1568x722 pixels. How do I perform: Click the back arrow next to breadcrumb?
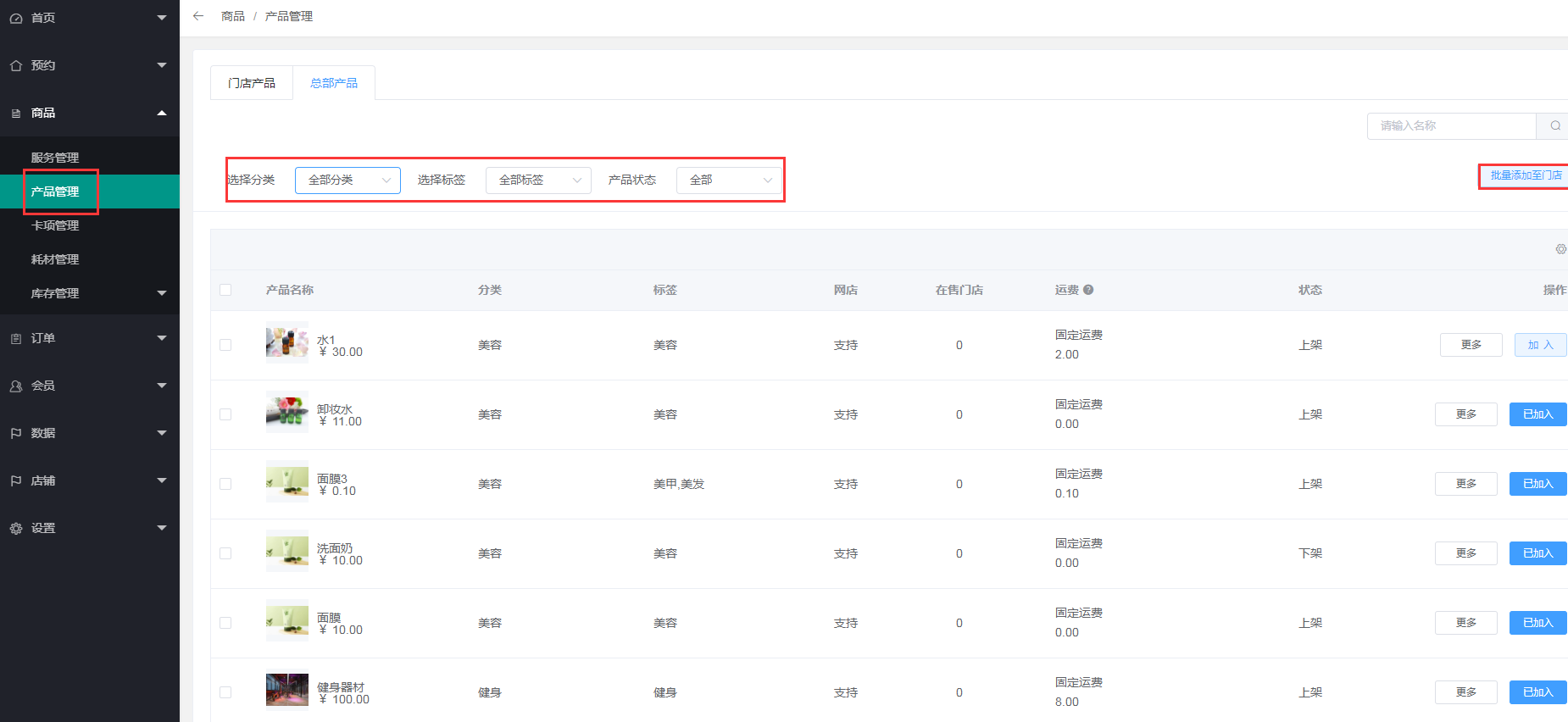pyautogui.click(x=198, y=16)
